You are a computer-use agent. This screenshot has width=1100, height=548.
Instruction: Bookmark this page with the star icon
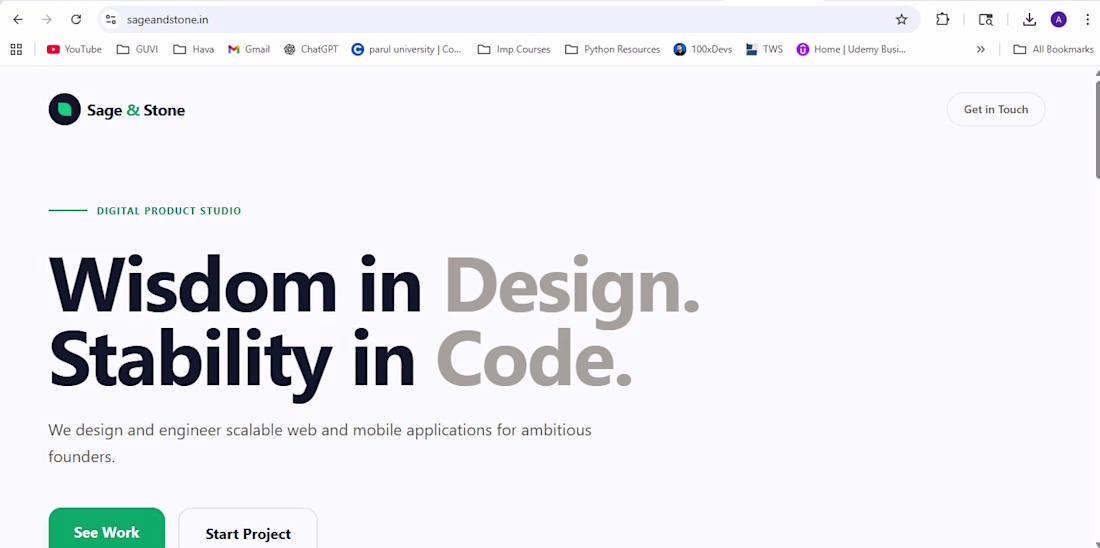point(901,20)
